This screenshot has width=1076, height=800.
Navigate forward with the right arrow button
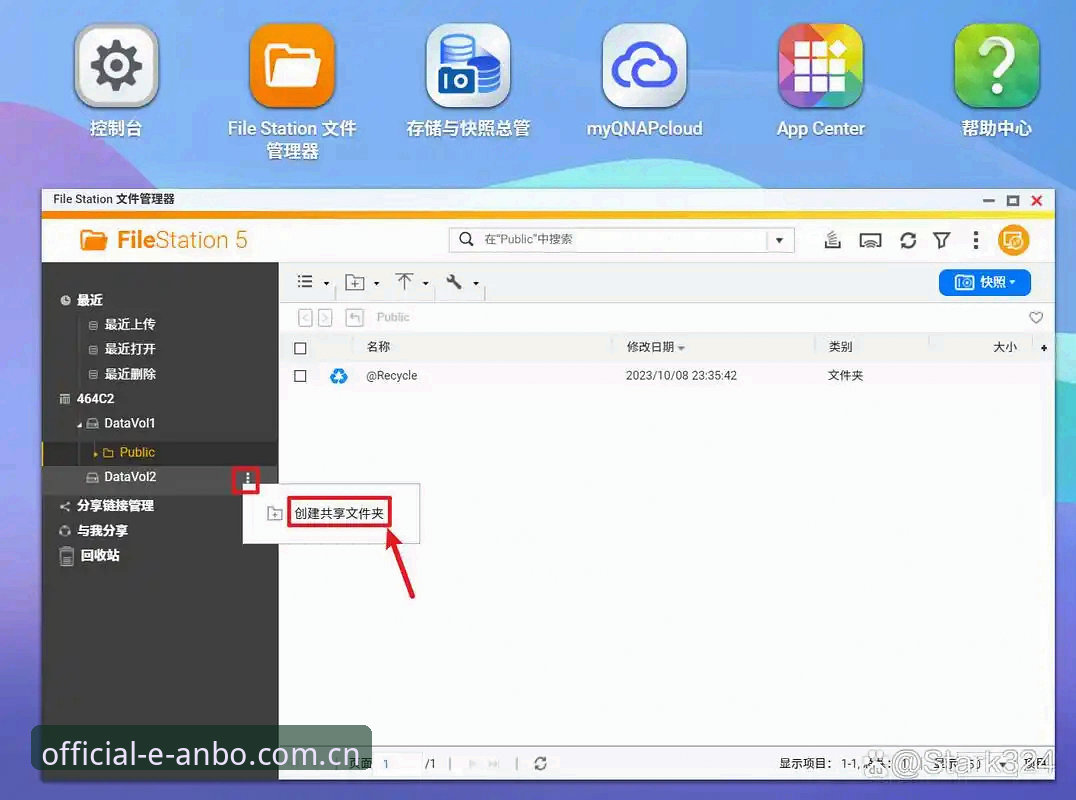pyautogui.click(x=325, y=318)
